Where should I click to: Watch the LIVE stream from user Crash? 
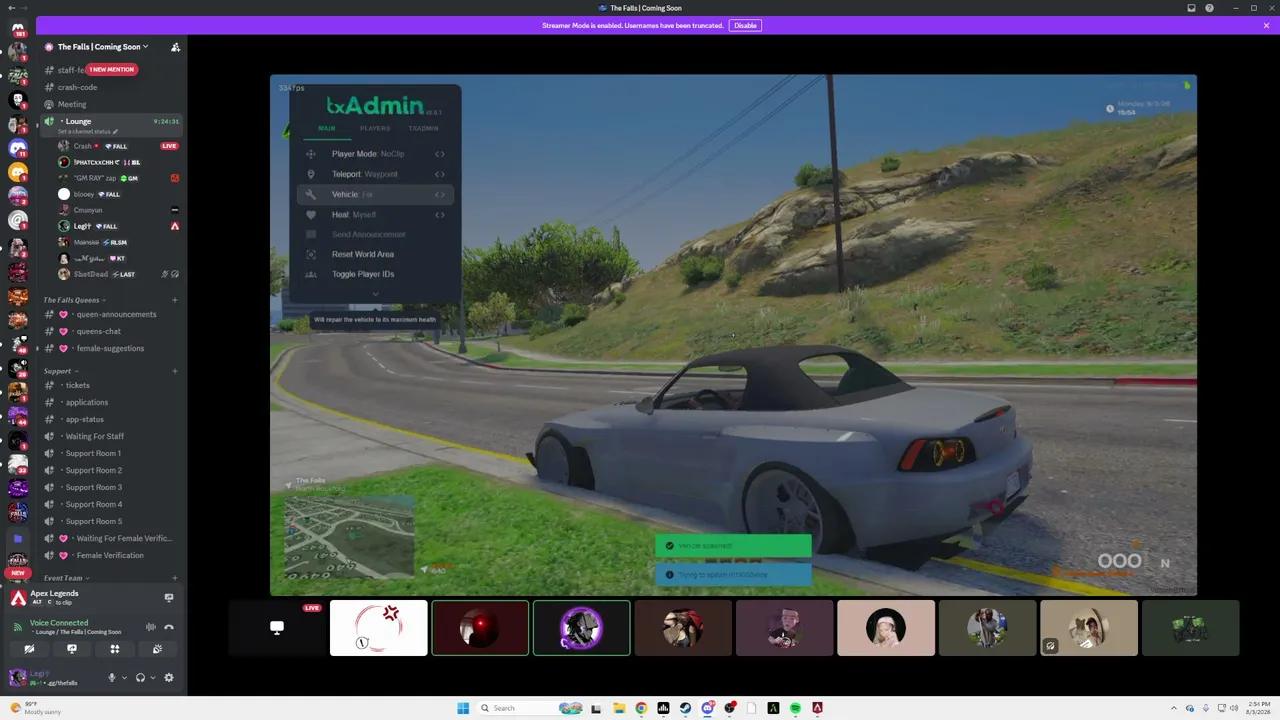pyautogui.click(x=169, y=146)
